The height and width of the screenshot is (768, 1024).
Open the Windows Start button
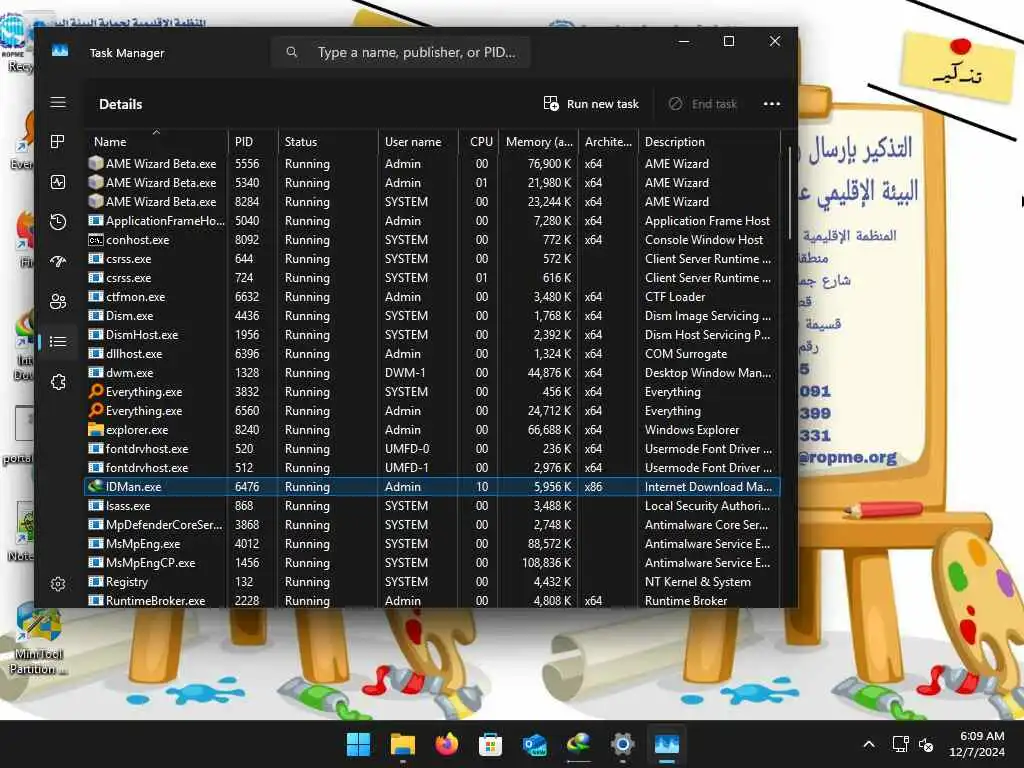[x=358, y=744]
